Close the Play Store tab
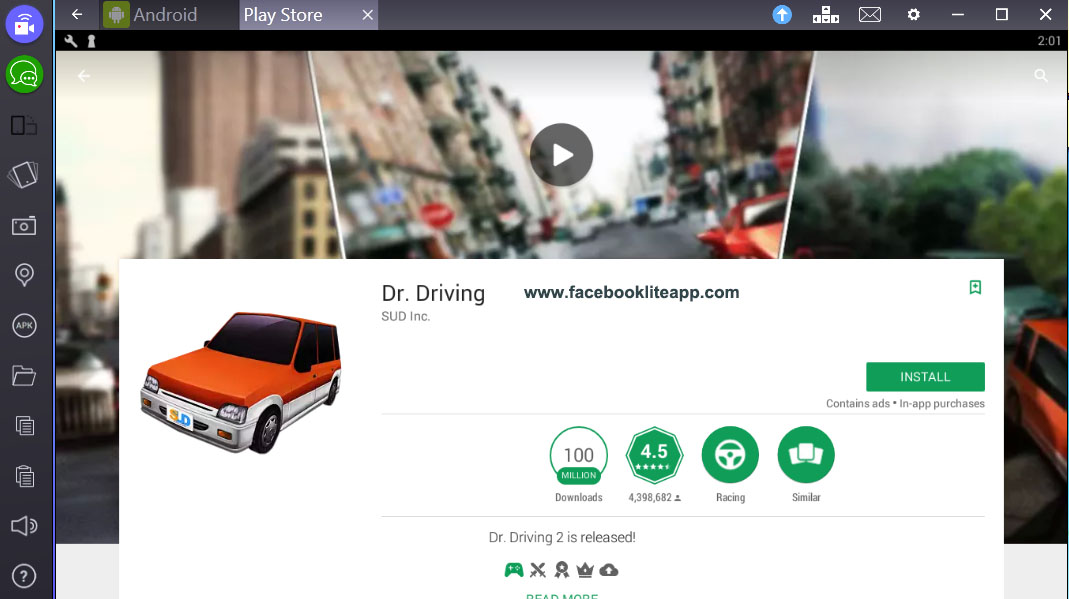 click(x=367, y=15)
